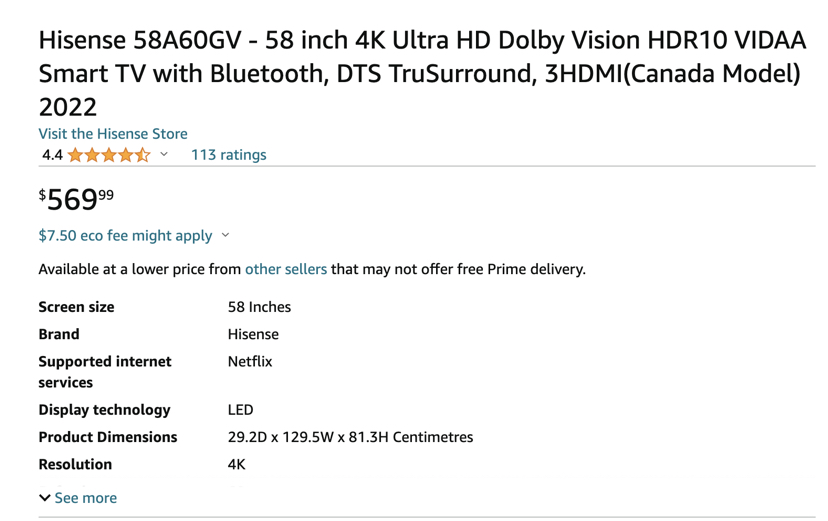This screenshot has width=828, height=521.
Task: Open the 113 ratings link
Action: (229, 155)
